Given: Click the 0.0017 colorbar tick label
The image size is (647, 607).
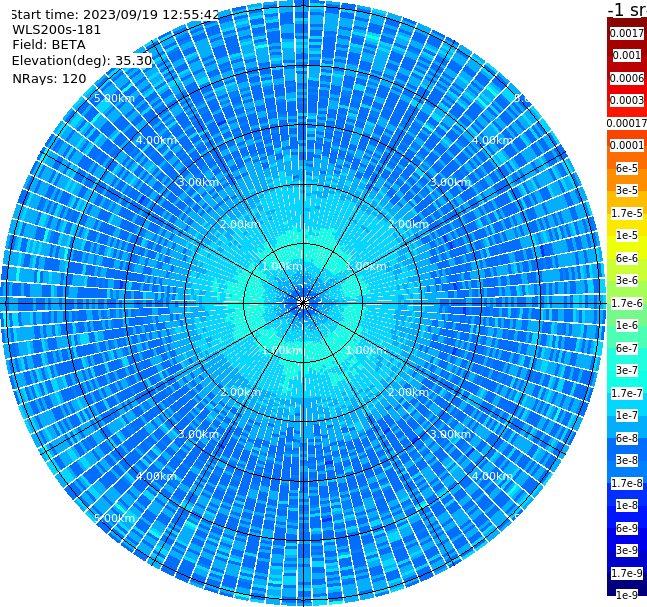Looking at the screenshot, I should tap(627, 33).
